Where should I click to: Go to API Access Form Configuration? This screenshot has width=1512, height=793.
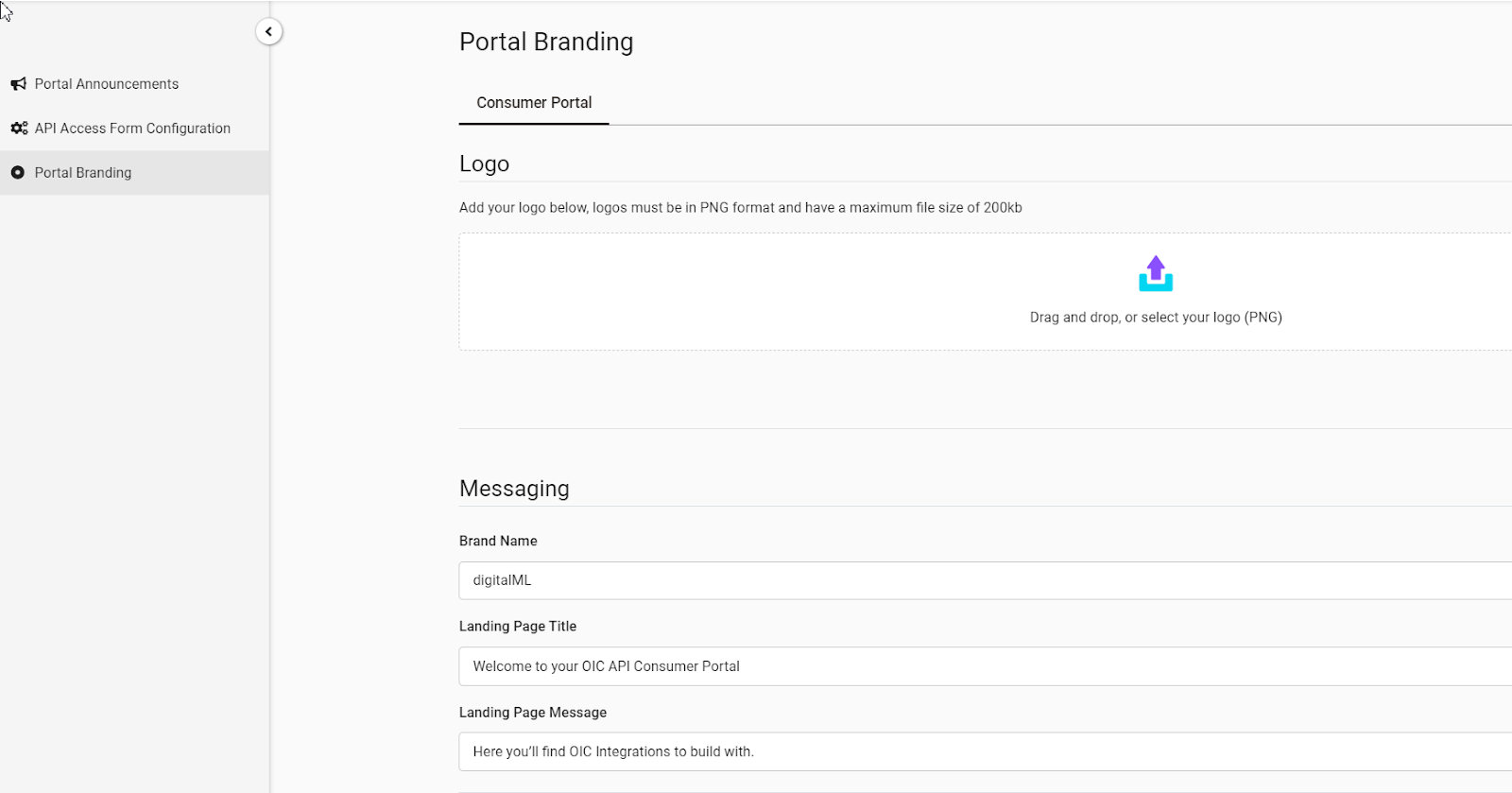[x=132, y=129]
